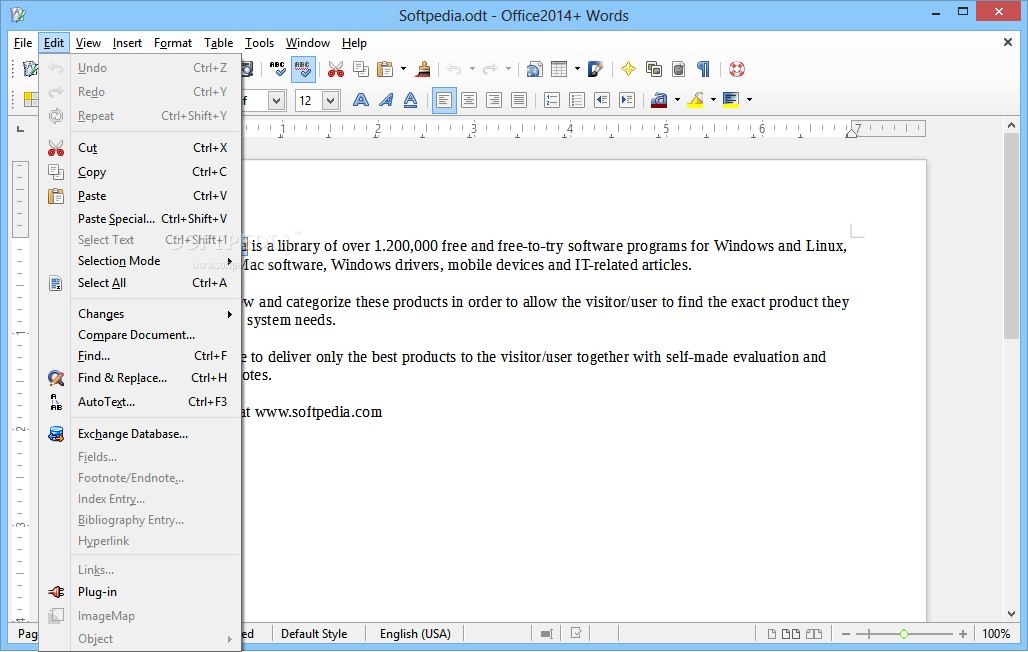Open the Spelling and Grammar check
The height and width of the screenshot is (652, 1028).
[x=278, y=69]
